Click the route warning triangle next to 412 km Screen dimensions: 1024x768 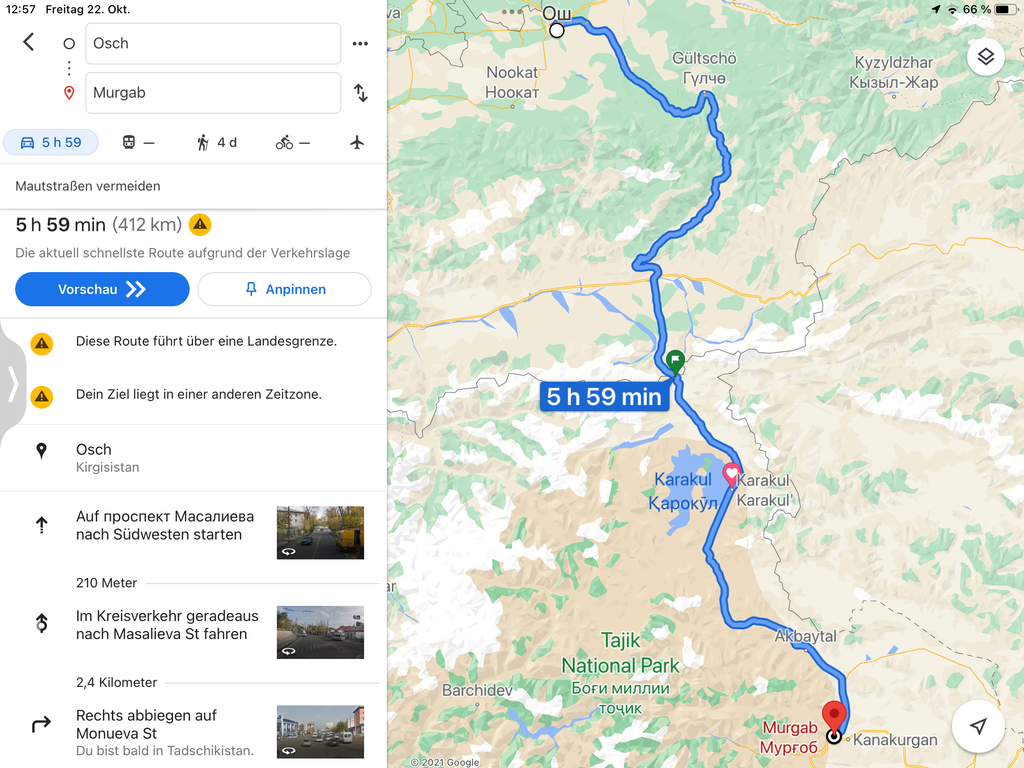coord(200,225)
